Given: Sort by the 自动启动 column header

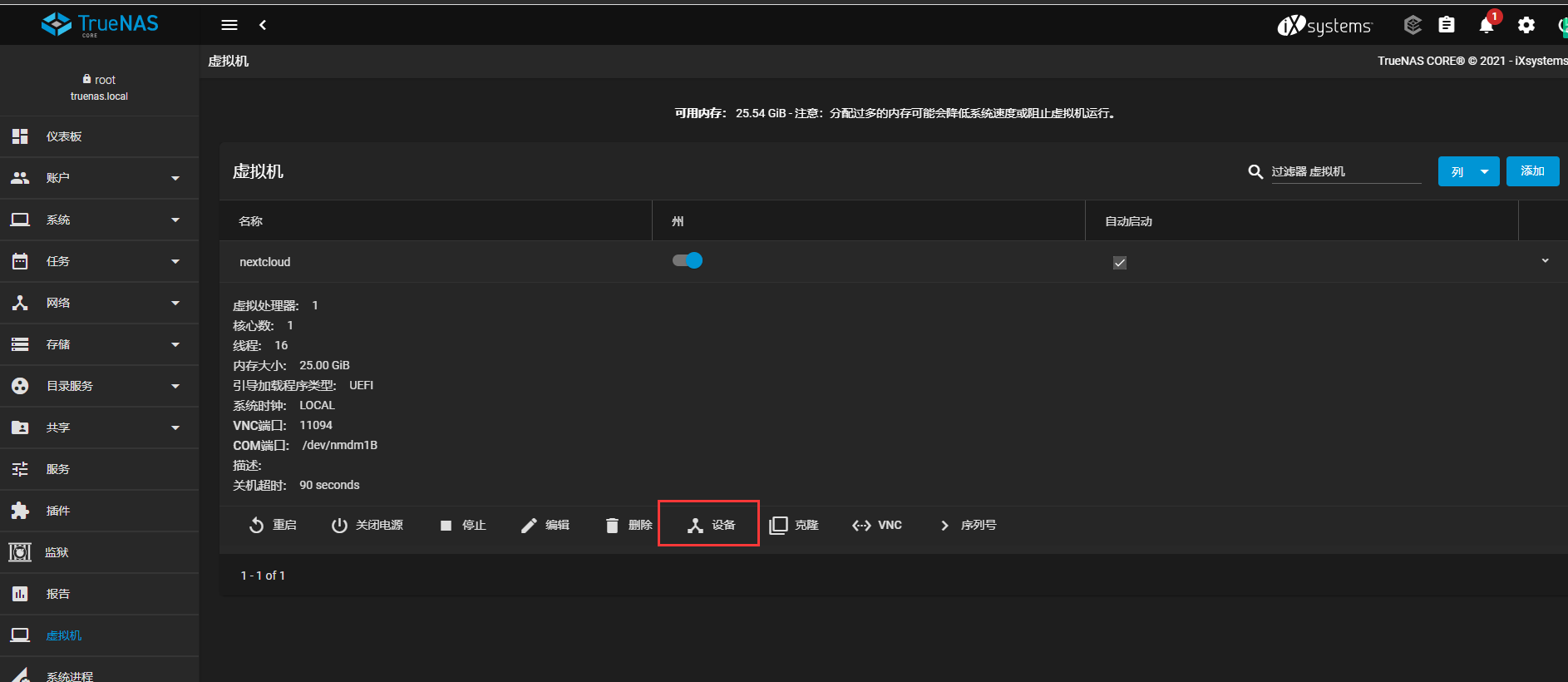Looking at the screenshot, I should pos(1128,221).
